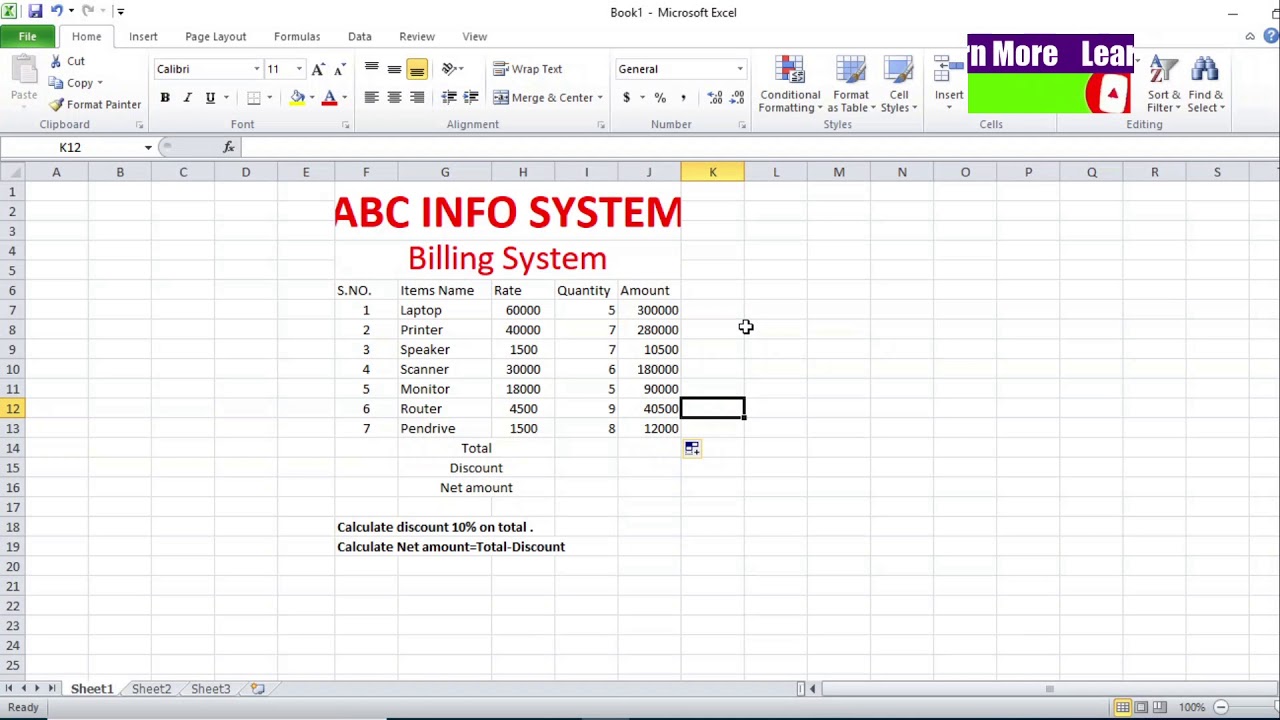The width and height of the screenshot is (1280, 720).
Task: Open the Borders button
Action: 254,98
